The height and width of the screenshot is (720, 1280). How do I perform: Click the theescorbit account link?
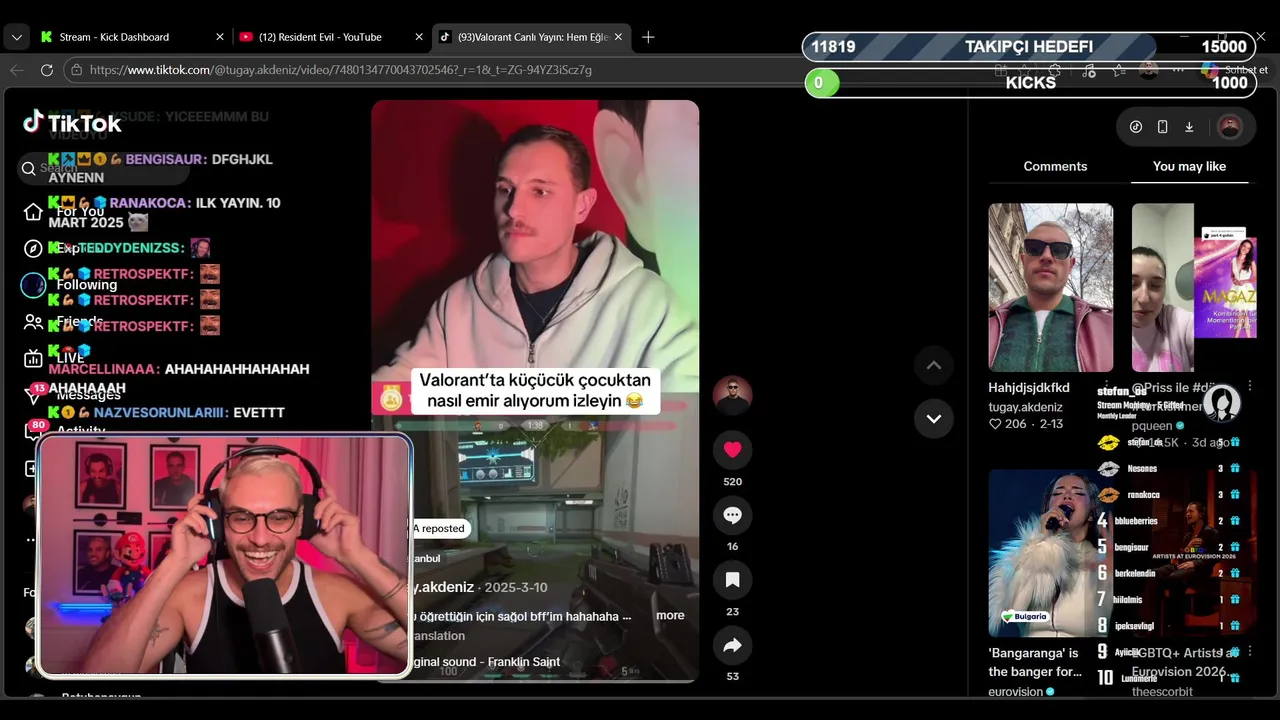(x=1162, y=691)
